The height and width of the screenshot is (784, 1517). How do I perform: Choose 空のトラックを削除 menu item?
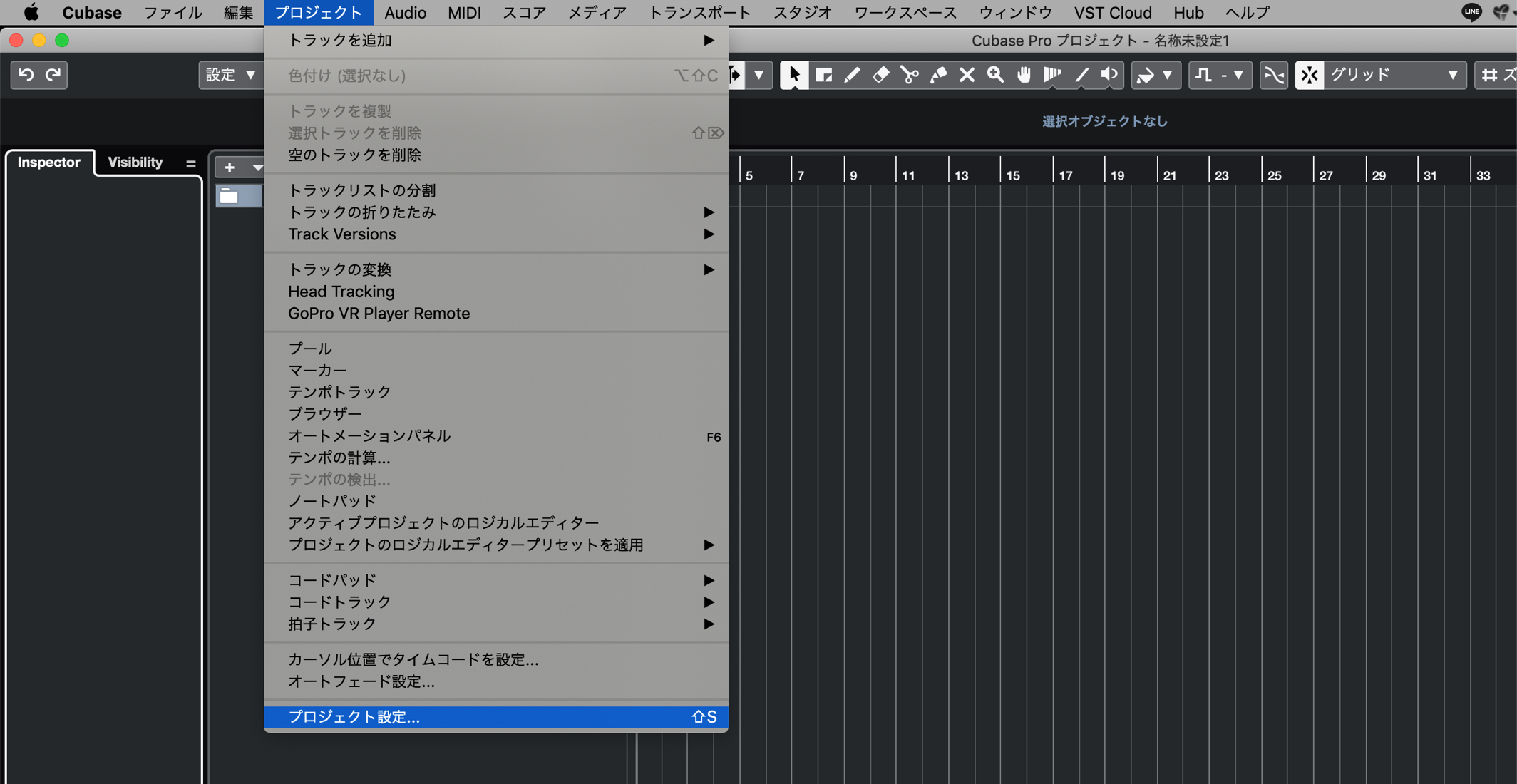point(495,155)
